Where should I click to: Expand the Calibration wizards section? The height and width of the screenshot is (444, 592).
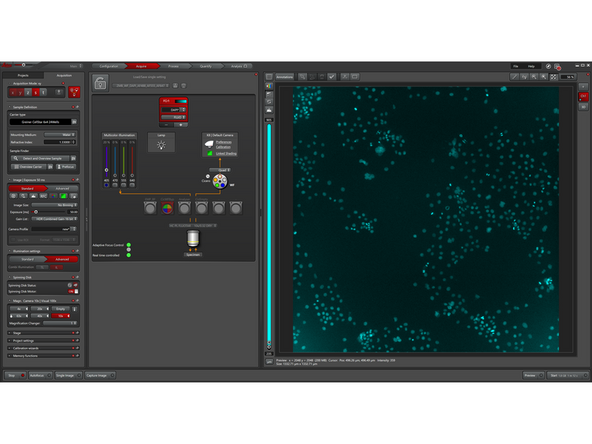tap(43, 348)
